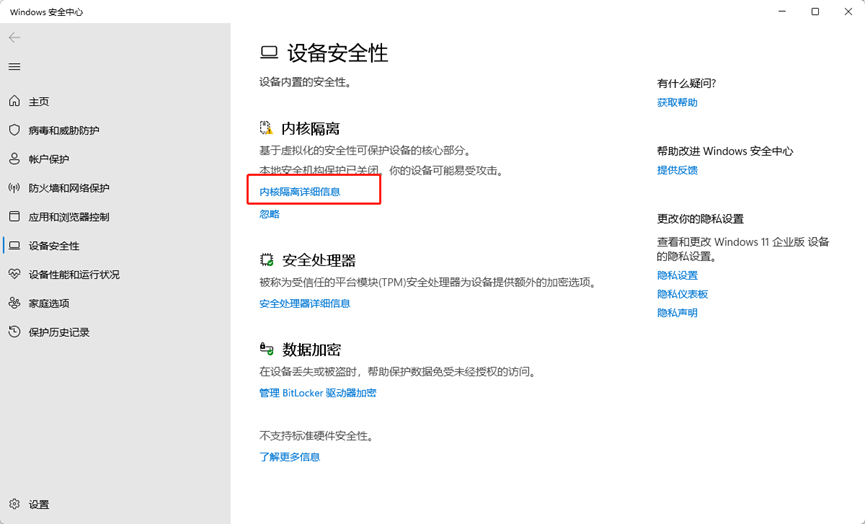Image resolution: width=865 pixels, height=524 pixels.
Task: Maximize the Windows 安全中心 window
Action: click(815, 12)
